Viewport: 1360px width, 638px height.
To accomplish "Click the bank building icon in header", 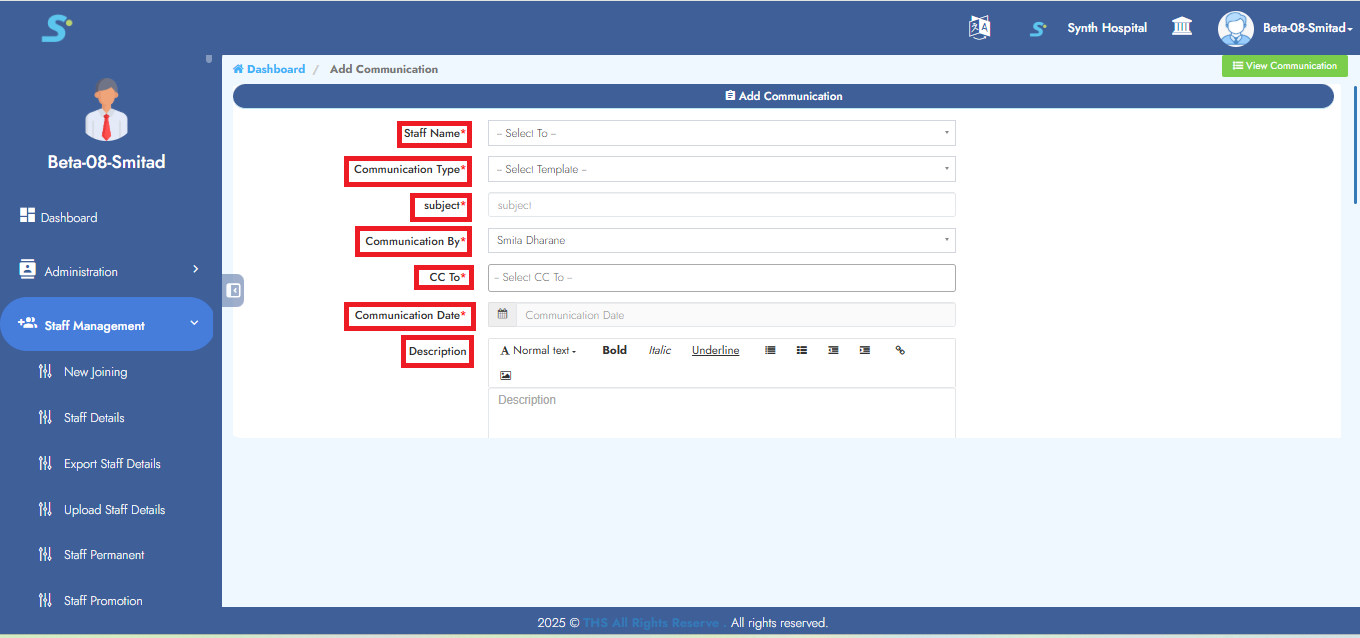I will [1182, 27].
